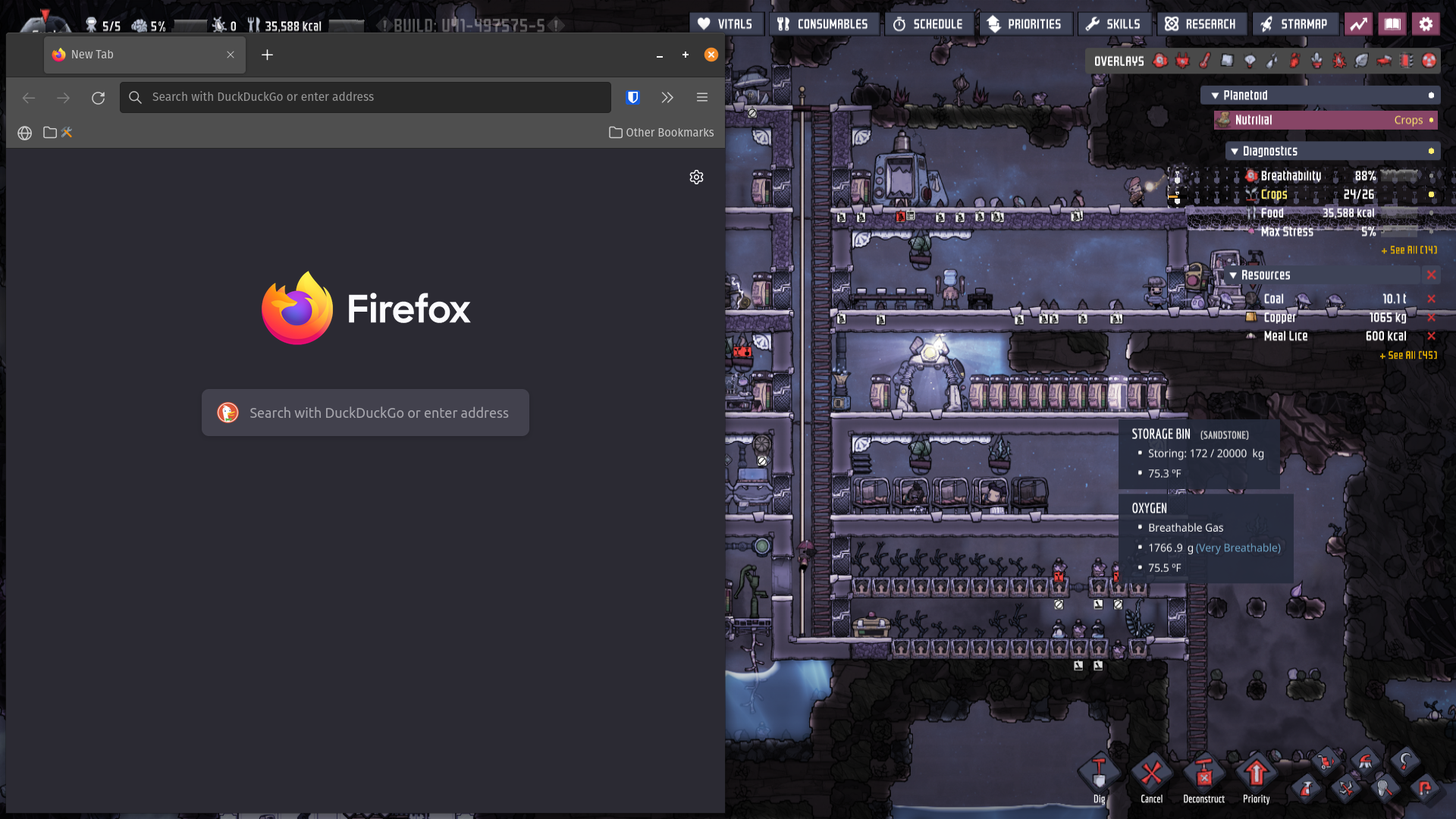Screen dimensions: 1456x819
Task: Collapse the Resources section
Action: point(1233,275)
